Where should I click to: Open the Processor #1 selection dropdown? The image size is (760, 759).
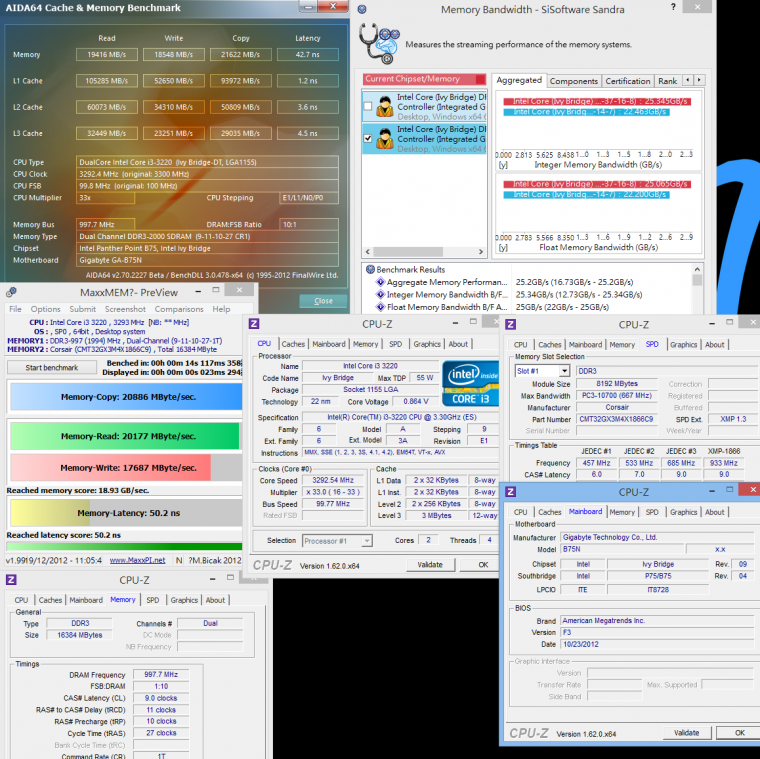(337, 541)
